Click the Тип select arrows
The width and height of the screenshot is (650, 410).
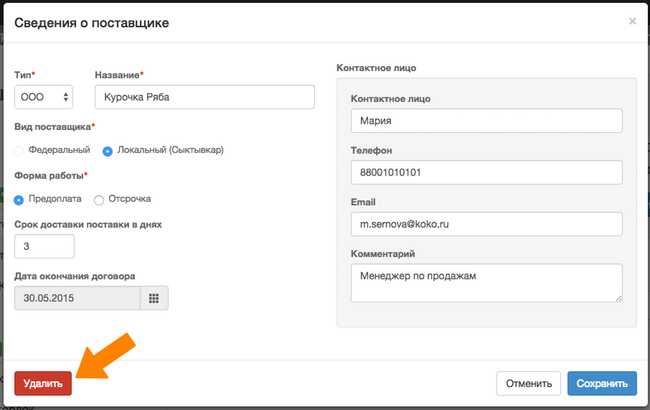pos(65,97)
